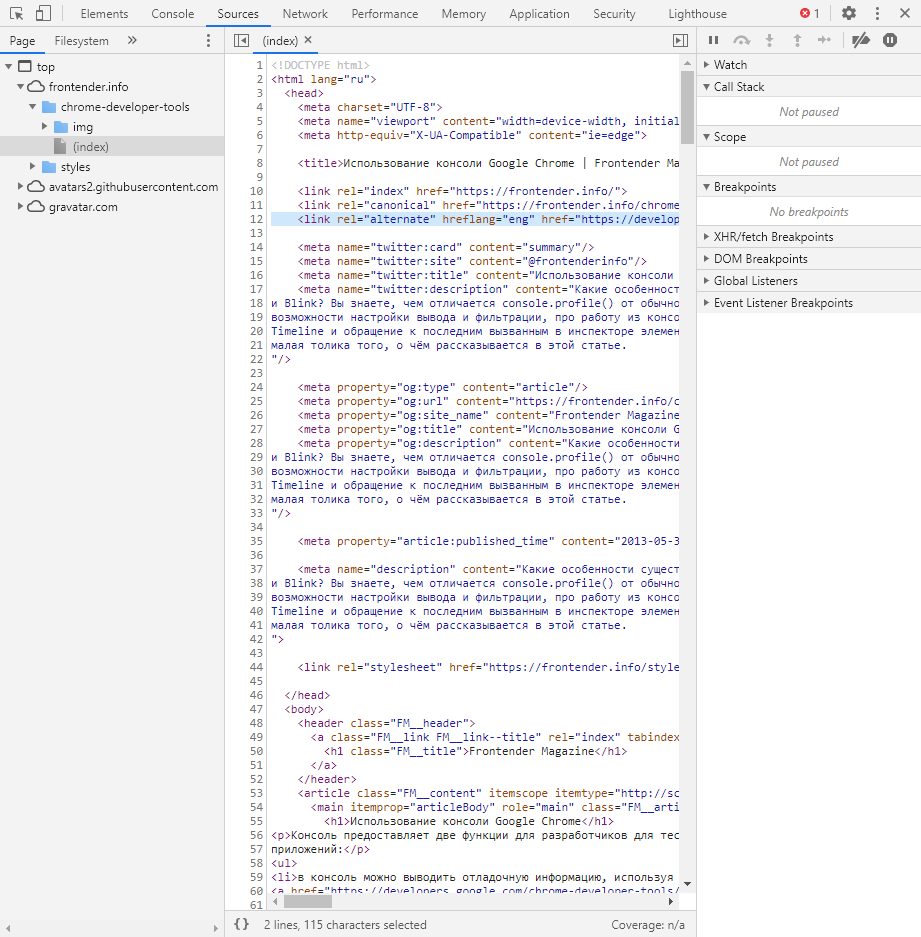
Task: Click the pretty print braces icon
Action: click(x=241, y=925)
